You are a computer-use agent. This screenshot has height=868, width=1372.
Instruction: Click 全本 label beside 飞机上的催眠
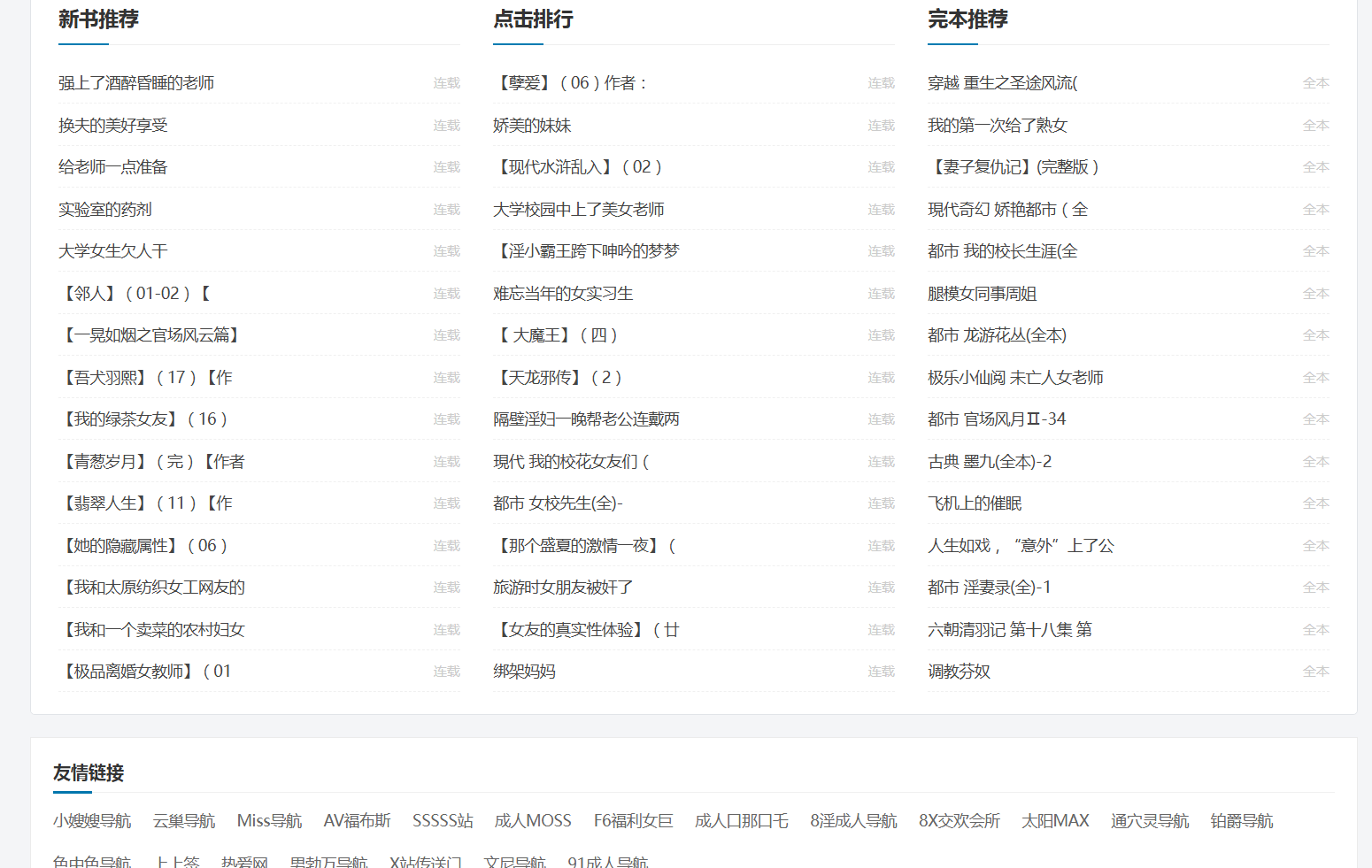click(1316, 503)
